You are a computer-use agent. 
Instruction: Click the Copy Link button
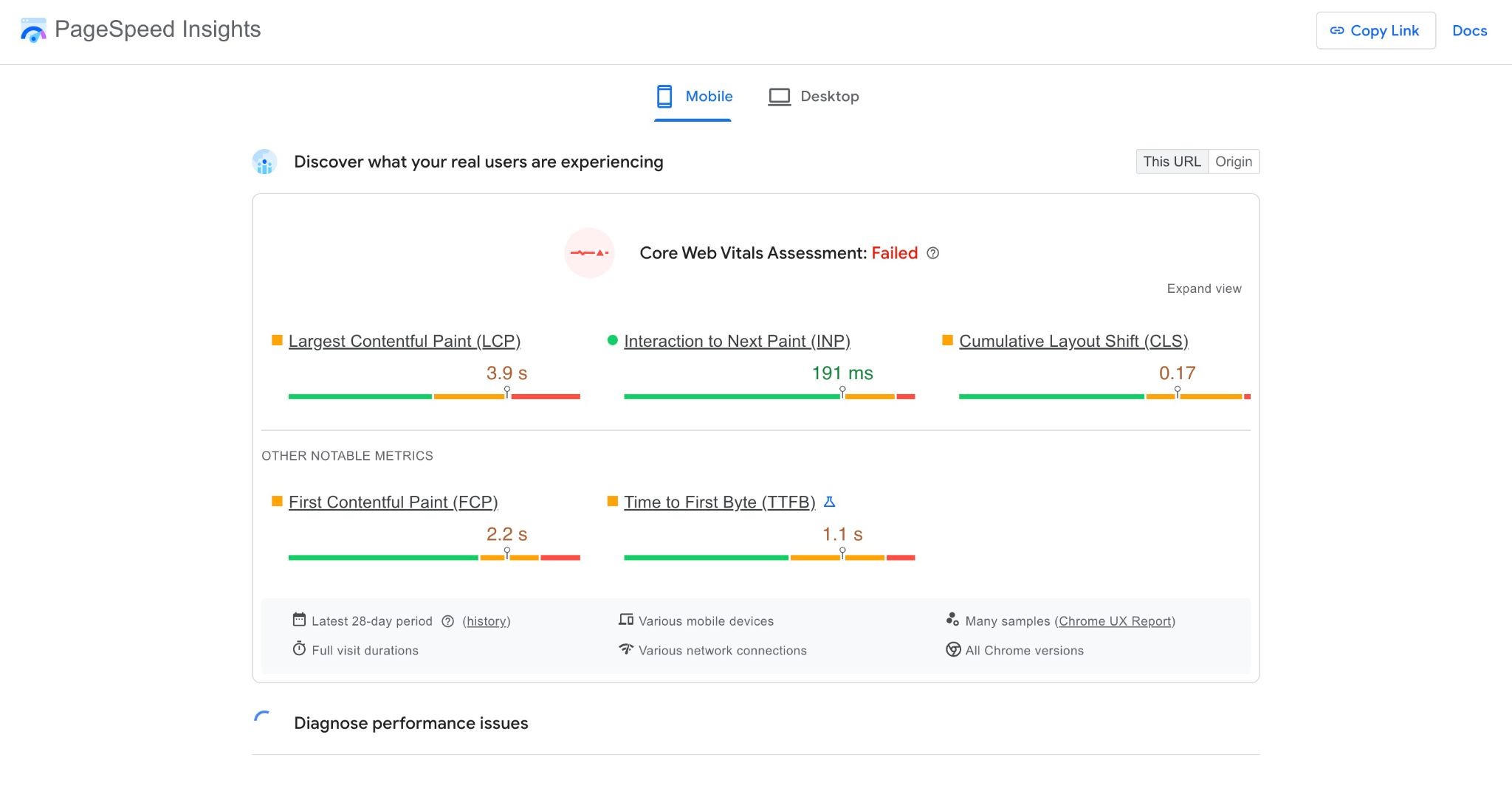pos(1375,31)
